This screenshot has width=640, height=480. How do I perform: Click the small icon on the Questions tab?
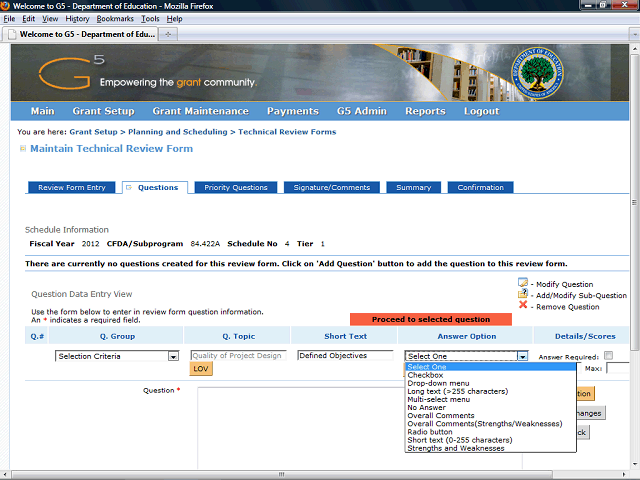click(x=129, y=187)
